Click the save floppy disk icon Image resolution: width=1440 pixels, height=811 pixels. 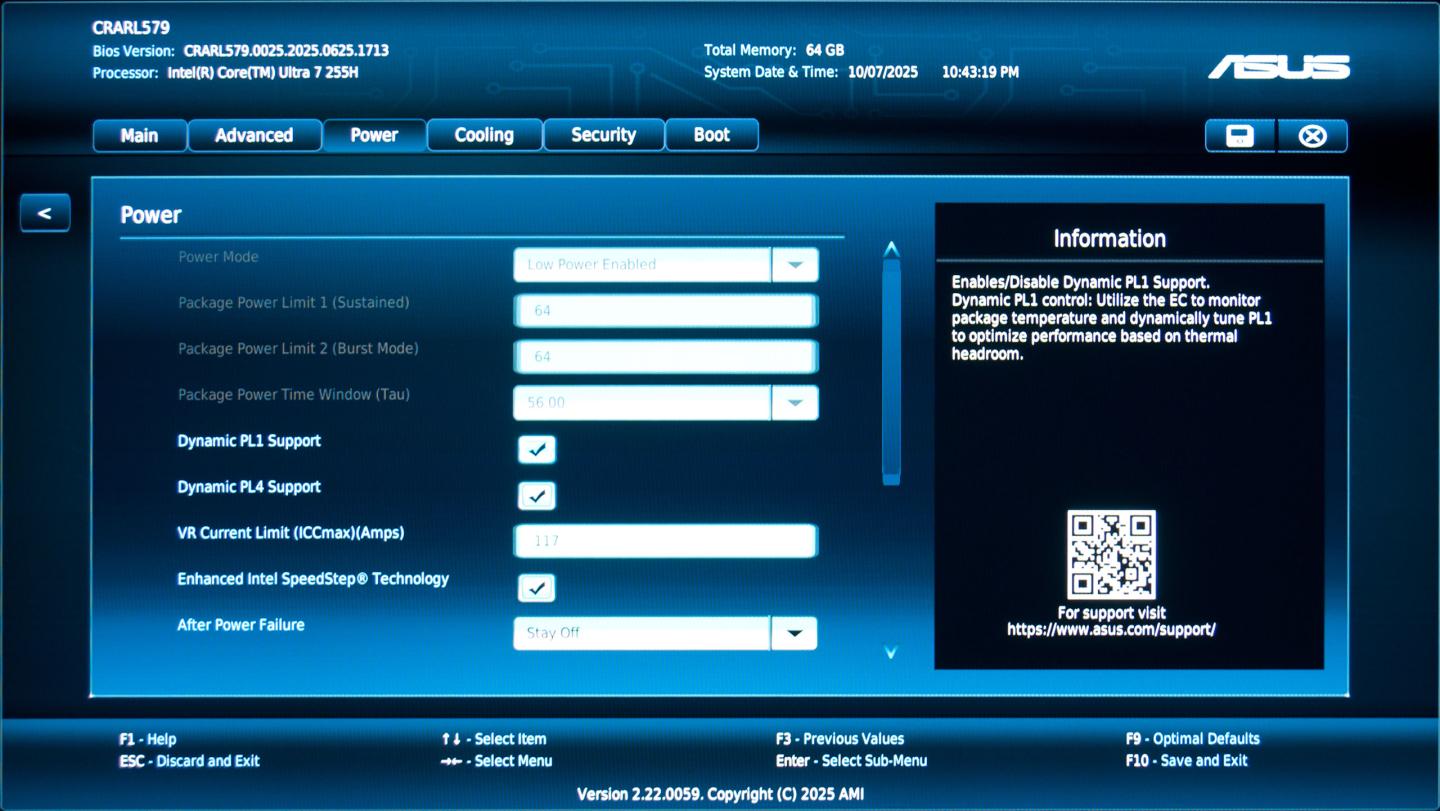[1240, 136]
